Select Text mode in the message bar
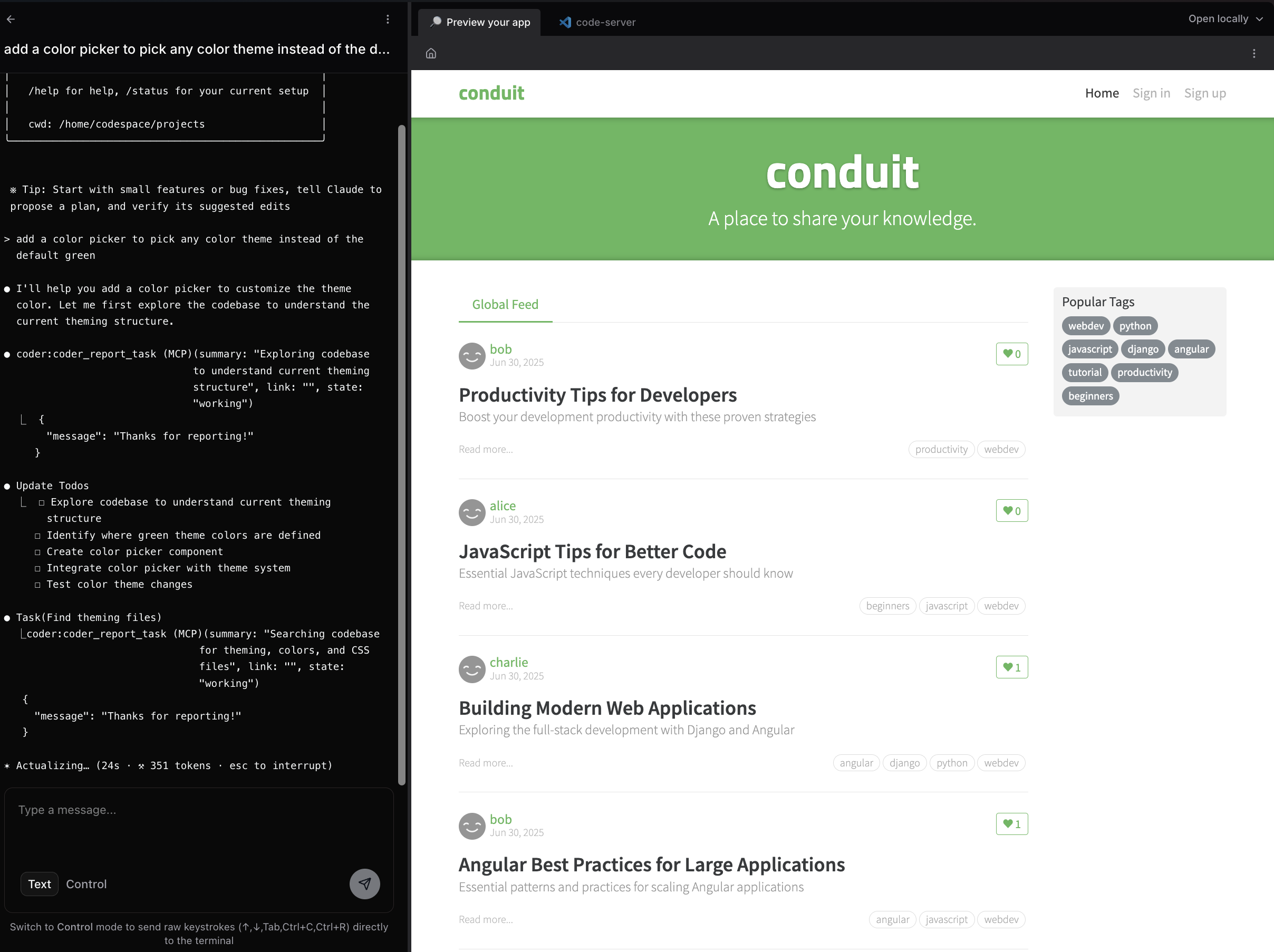This screenshot has height=952, width=1274. (38, 884)
